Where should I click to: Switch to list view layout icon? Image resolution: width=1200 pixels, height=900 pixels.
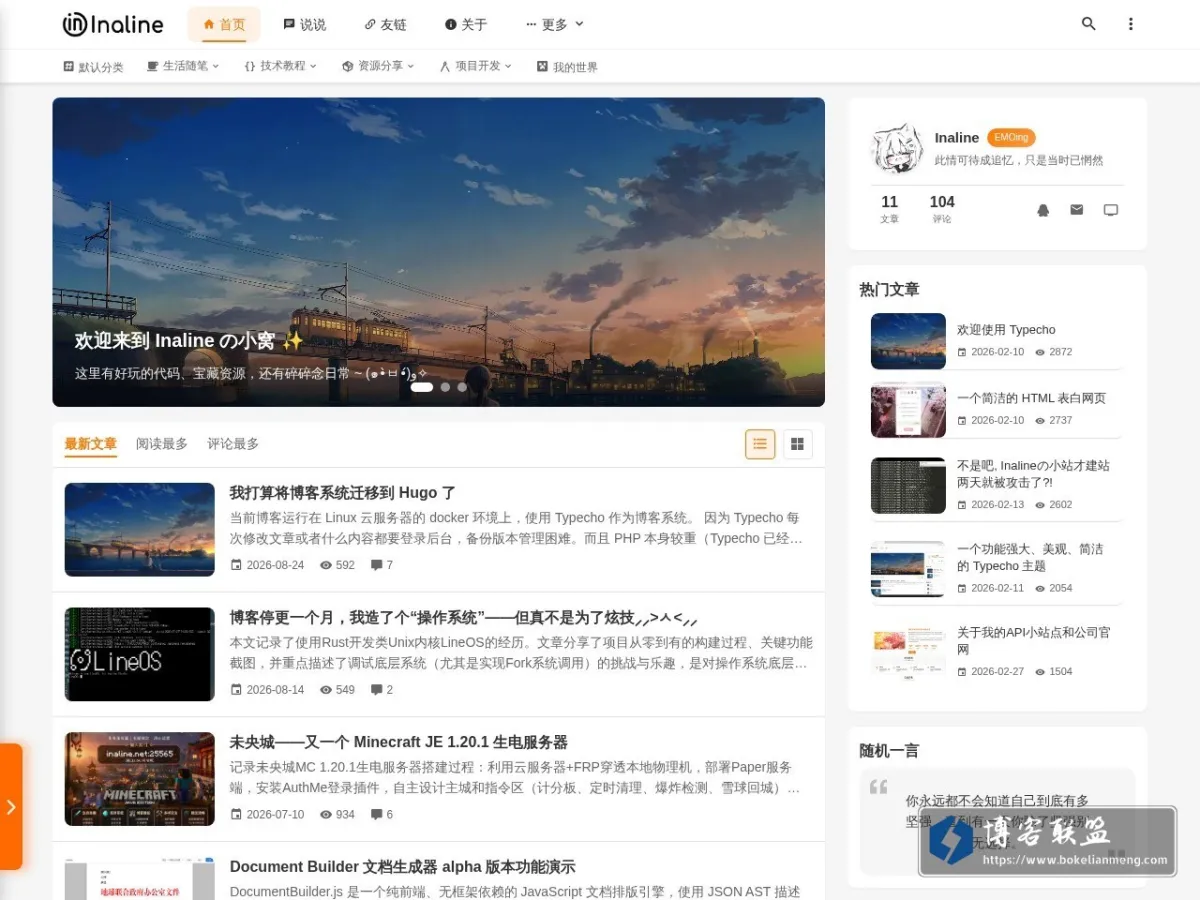[760, 444]
